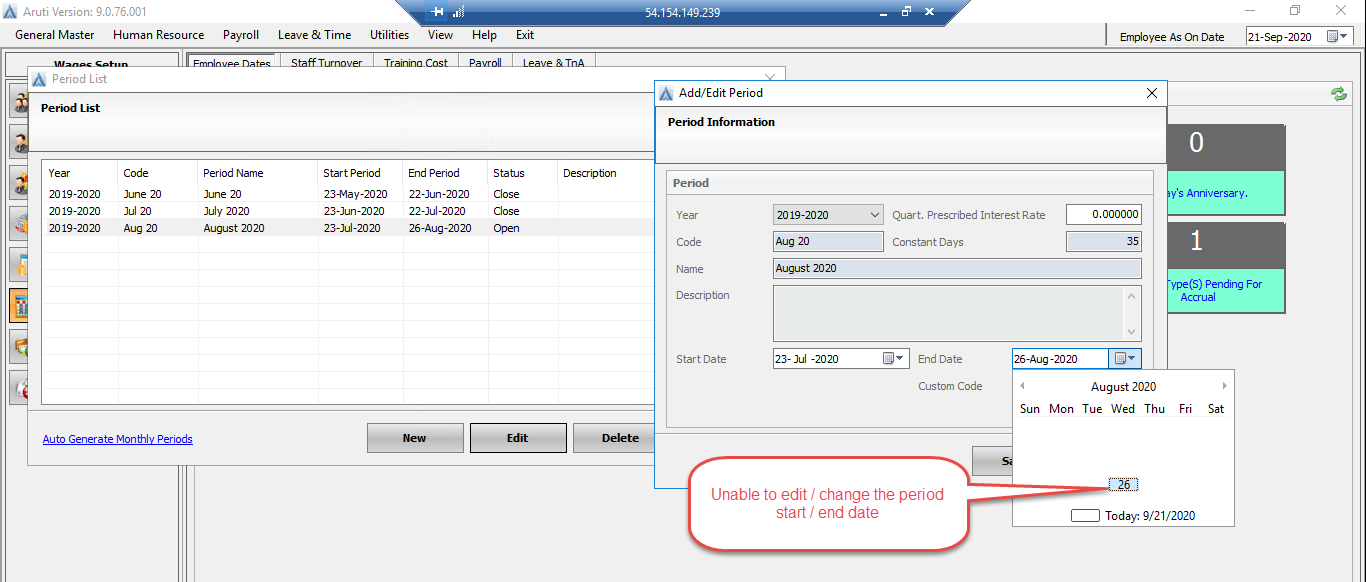The height and width of the screenshot is (582, 1366).
Task: Check the Today checkbox in the calendar popup
Action: point(1085,515)
